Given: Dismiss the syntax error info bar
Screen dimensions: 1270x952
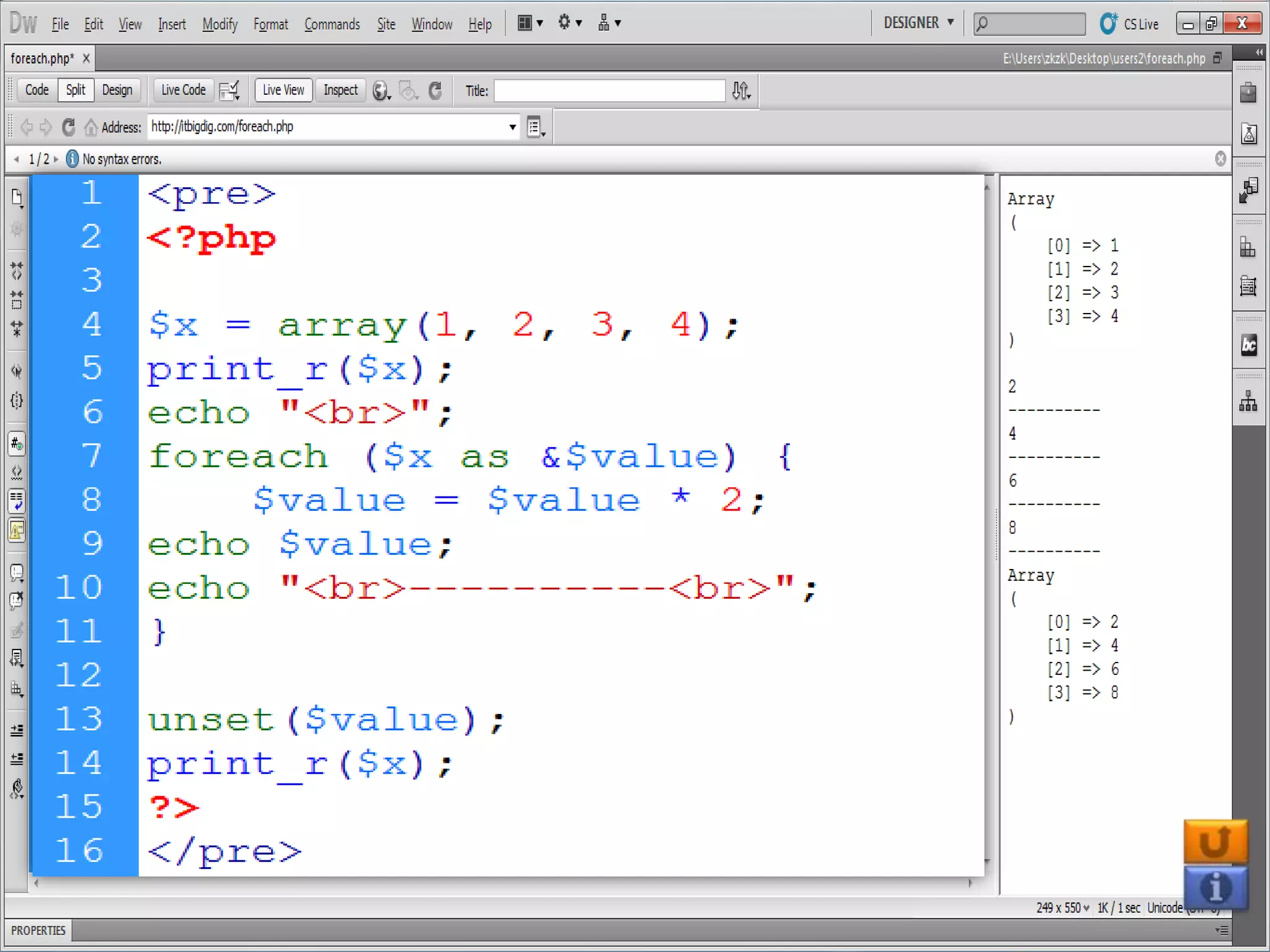Looking at the screenshot, I should point(1220,159).
